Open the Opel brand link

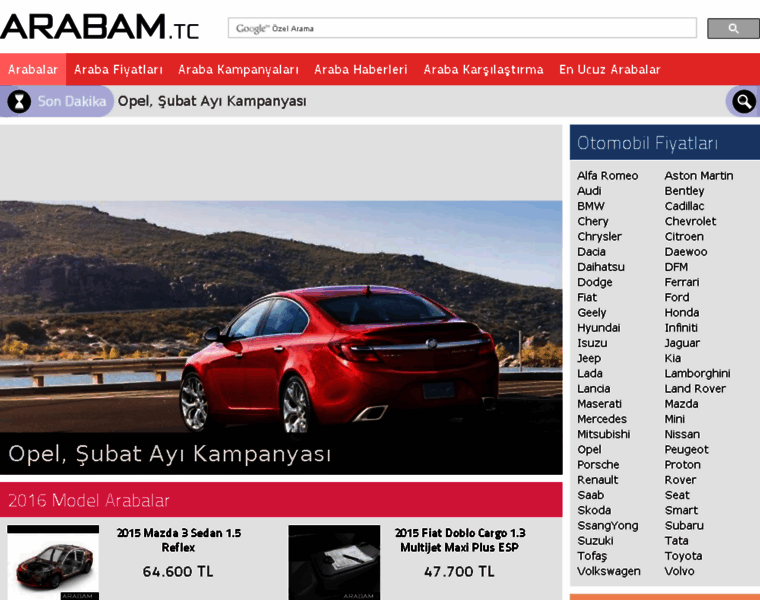589,449
